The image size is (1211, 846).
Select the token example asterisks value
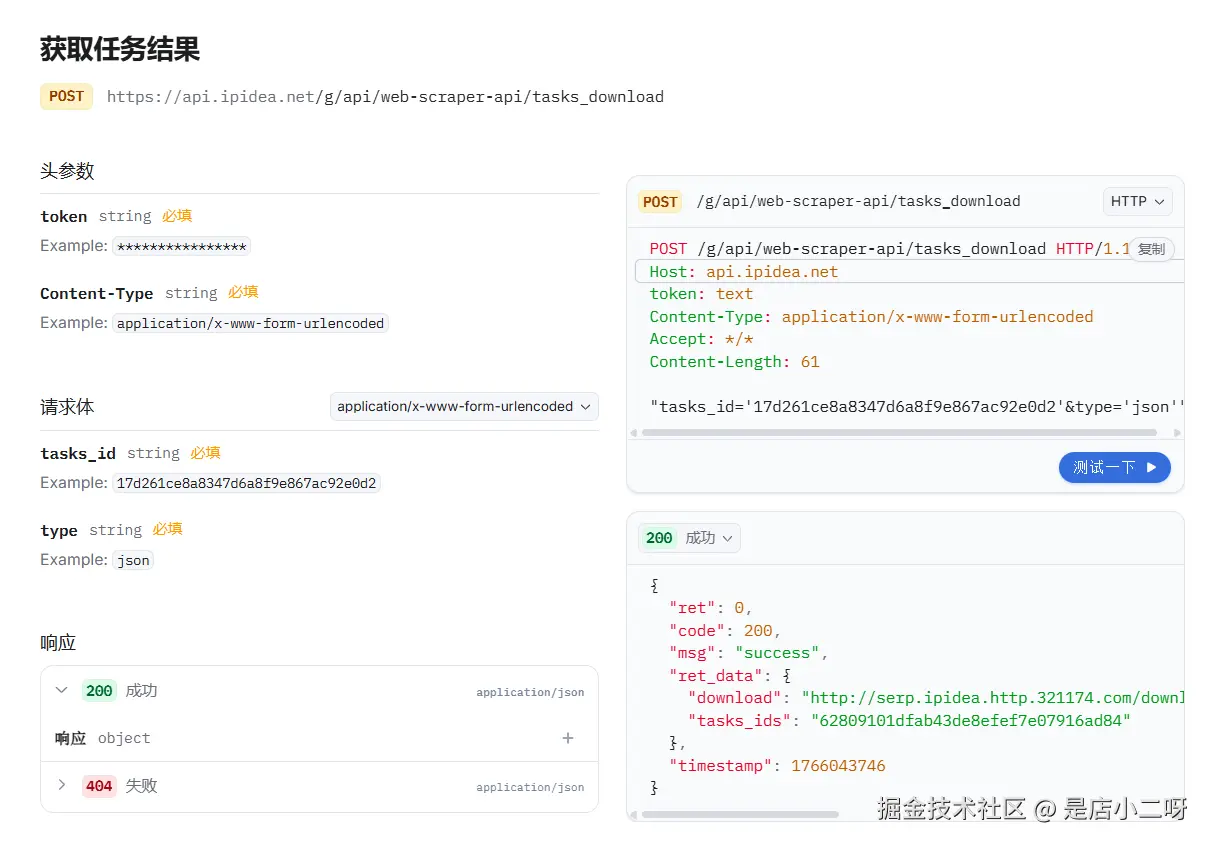point(181,246)
